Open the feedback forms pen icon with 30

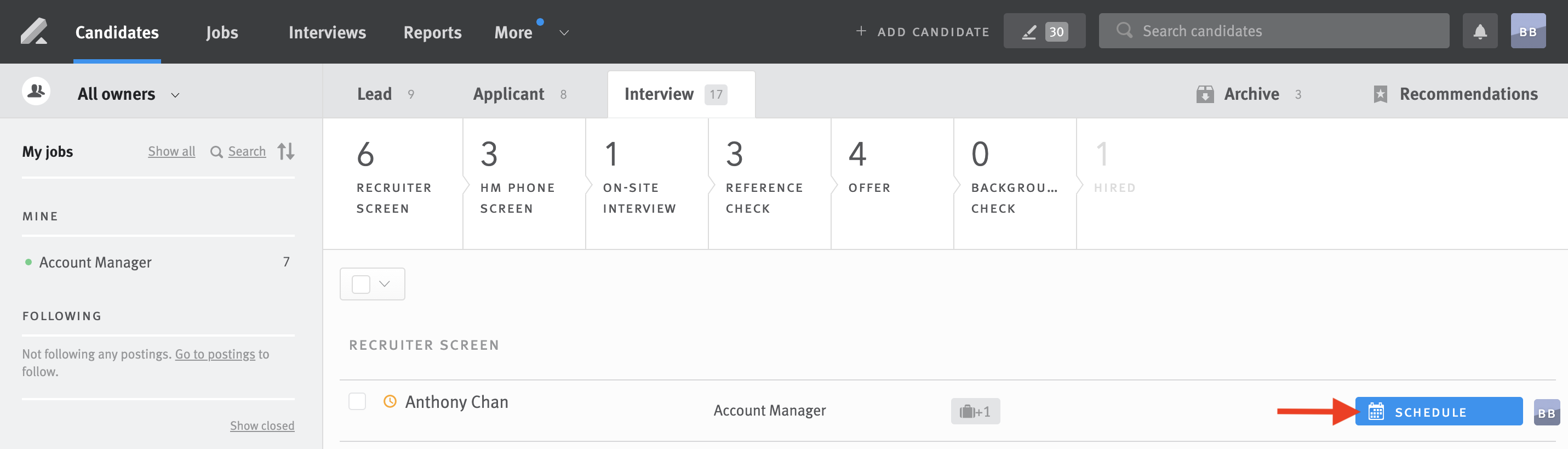tap(1044, 31)
